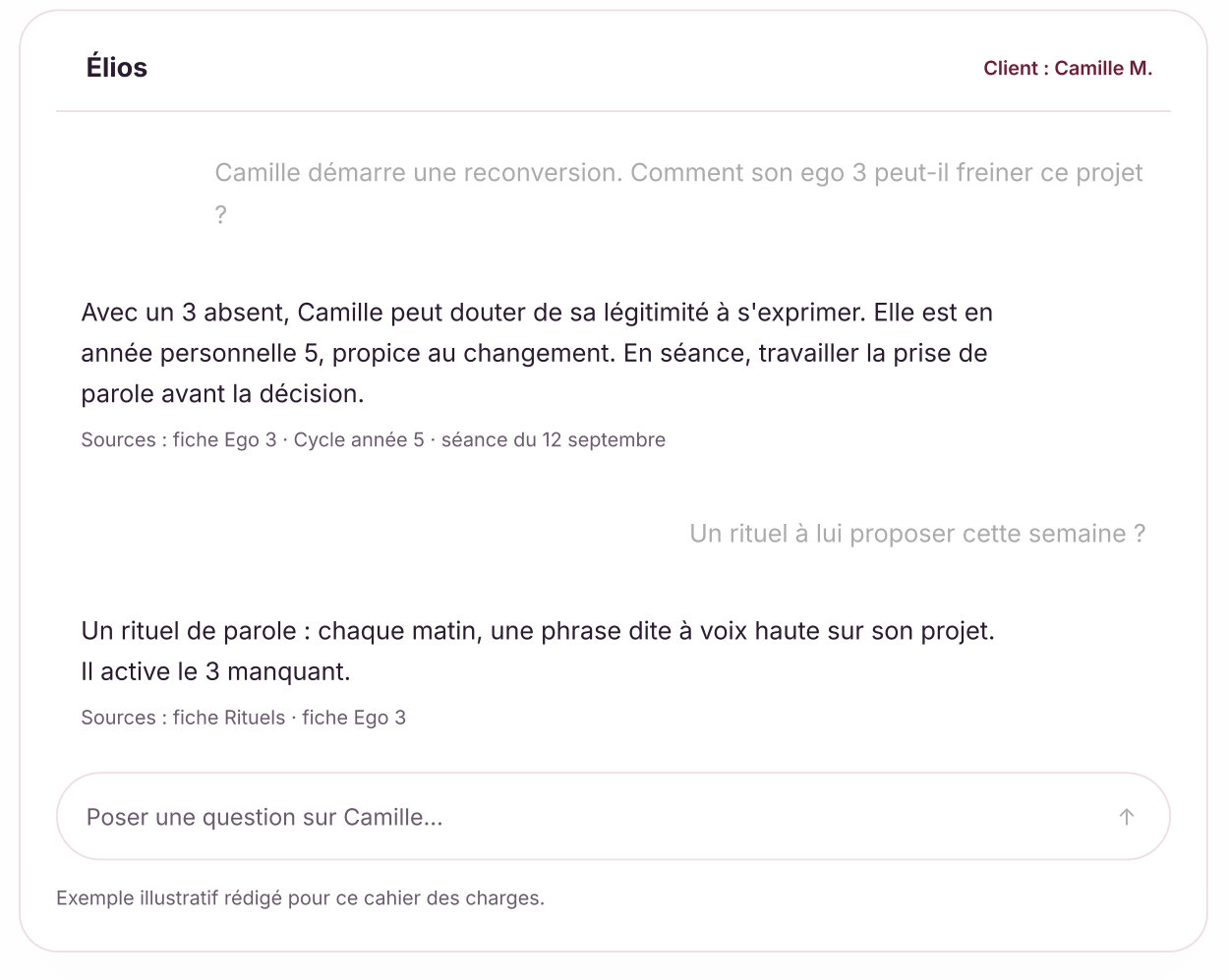The width and height of the screenshot is (1229, 980).
Task: Focus the 'Poser une question sur Camille' field
Action: tap(614, 817)
